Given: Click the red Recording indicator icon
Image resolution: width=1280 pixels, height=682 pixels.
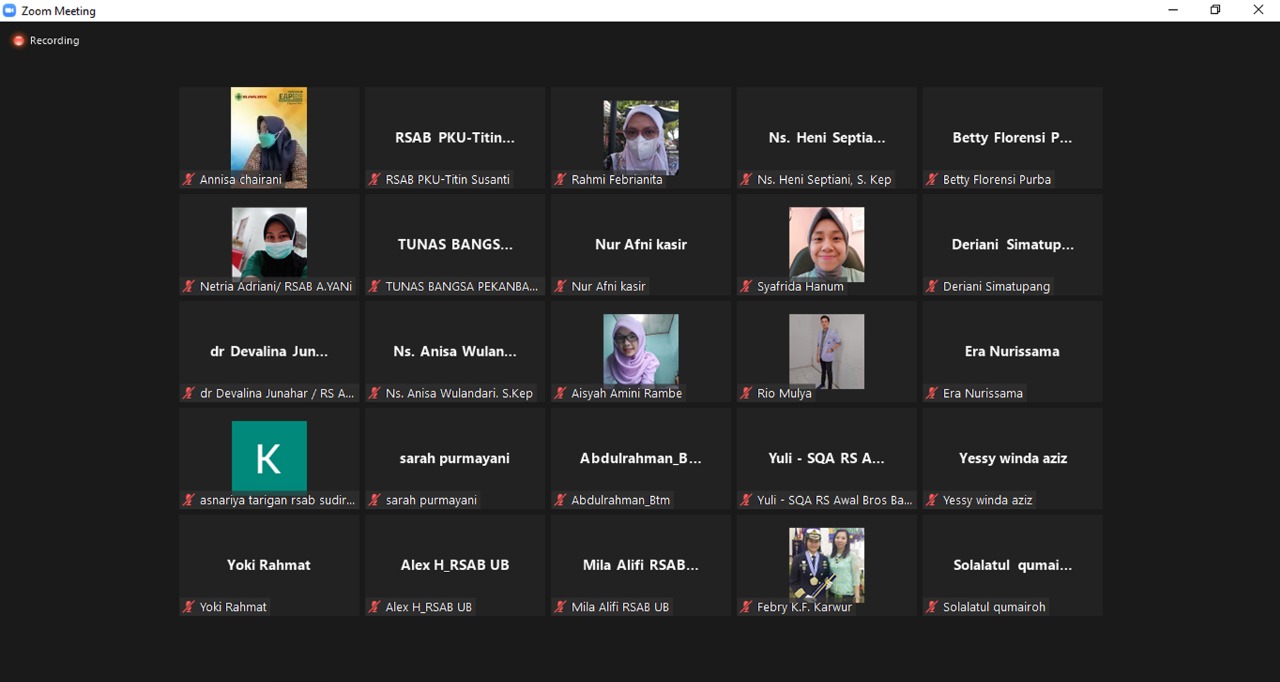Looking at the screenshot, I should click(18, 41).
